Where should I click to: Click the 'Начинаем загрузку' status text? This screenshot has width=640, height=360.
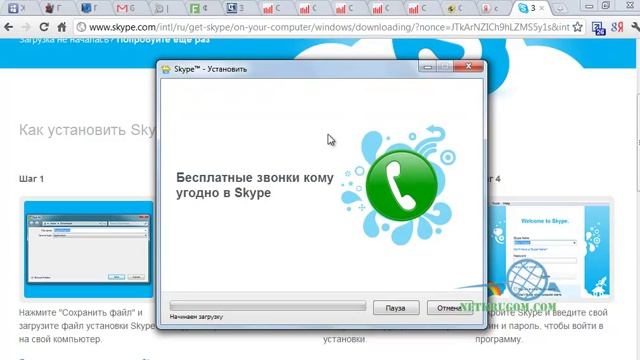tap(196, 317)
